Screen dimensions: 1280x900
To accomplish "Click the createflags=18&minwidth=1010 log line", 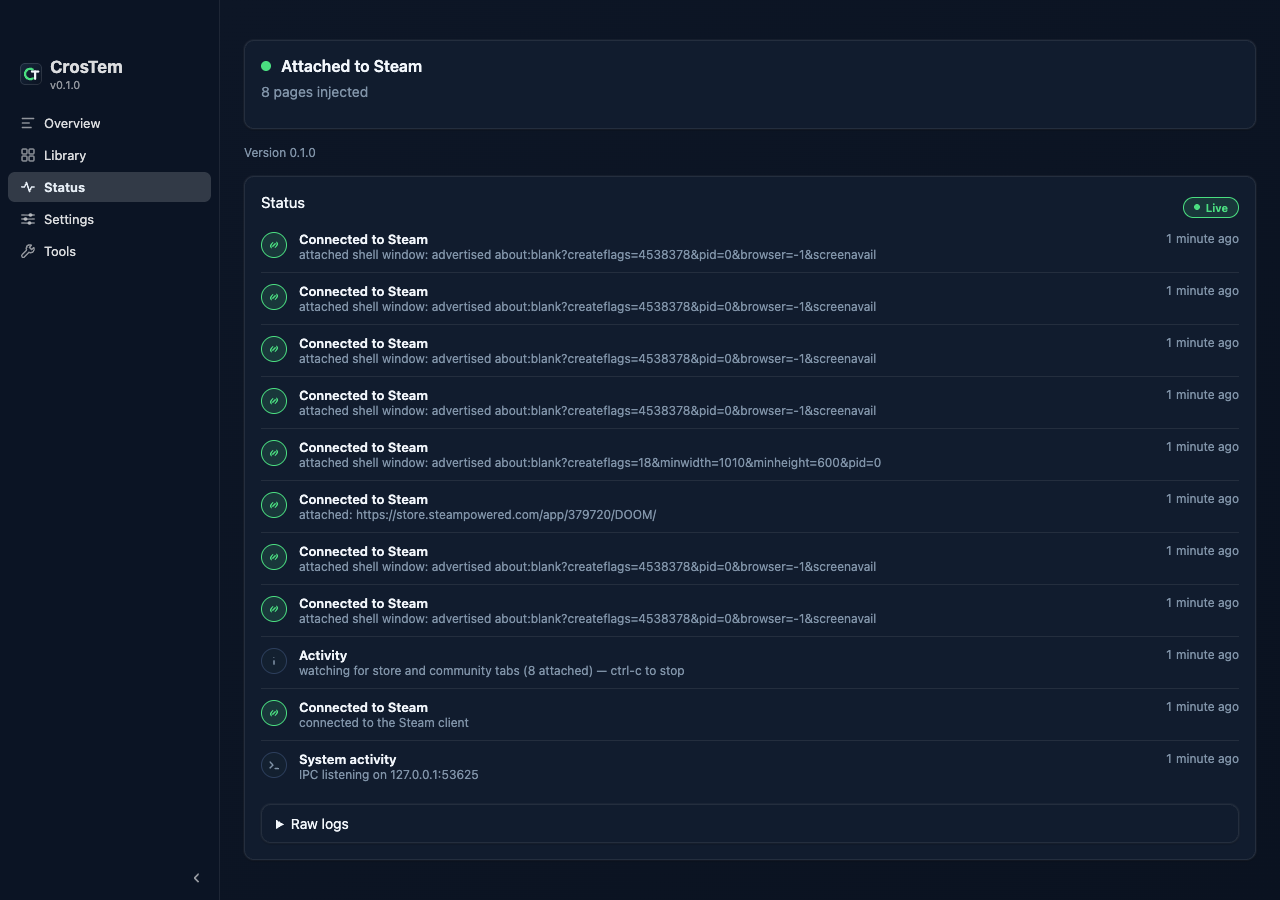I will coord(590,463).
